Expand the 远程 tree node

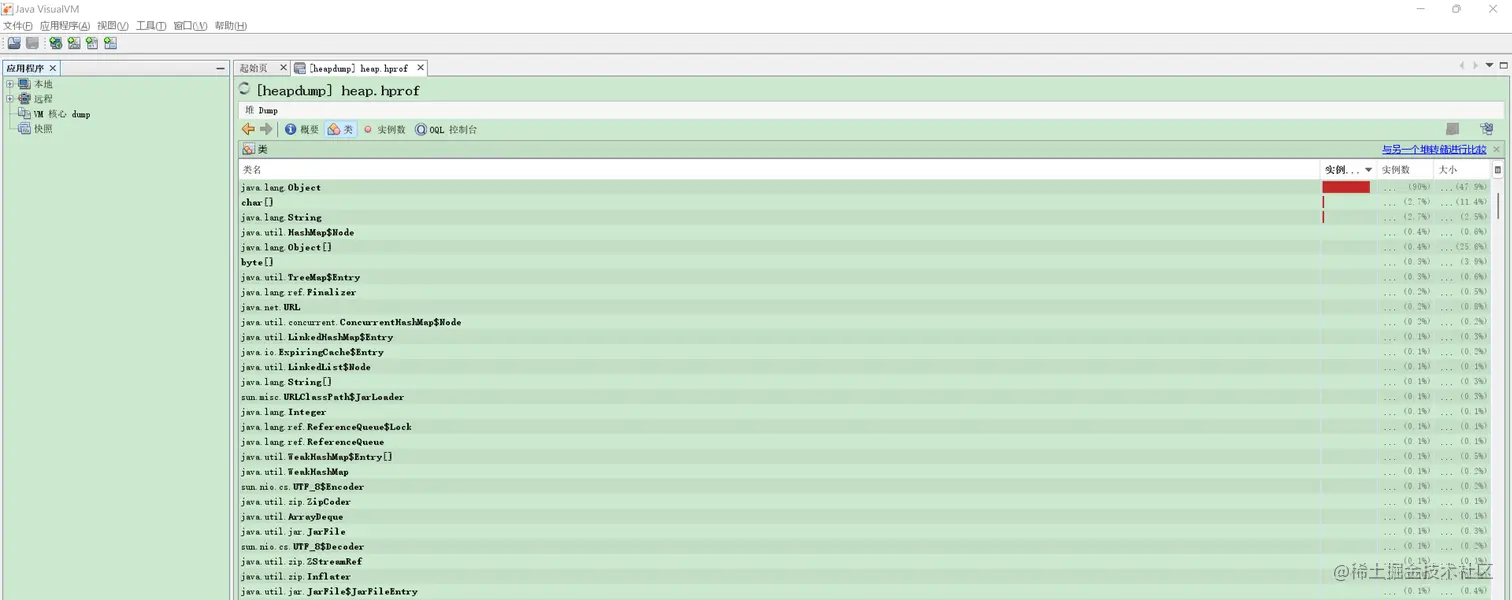coord(10,99)
